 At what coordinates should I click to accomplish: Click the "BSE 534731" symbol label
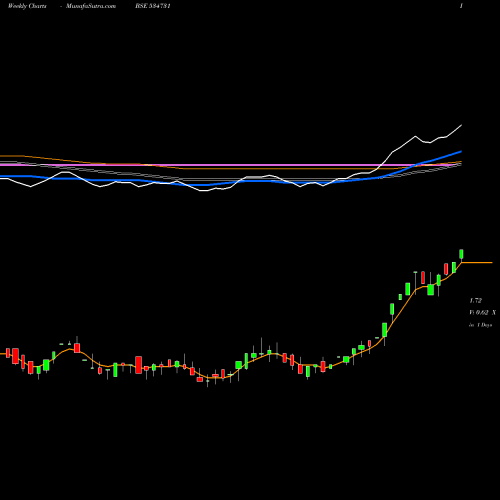(153, 6)
